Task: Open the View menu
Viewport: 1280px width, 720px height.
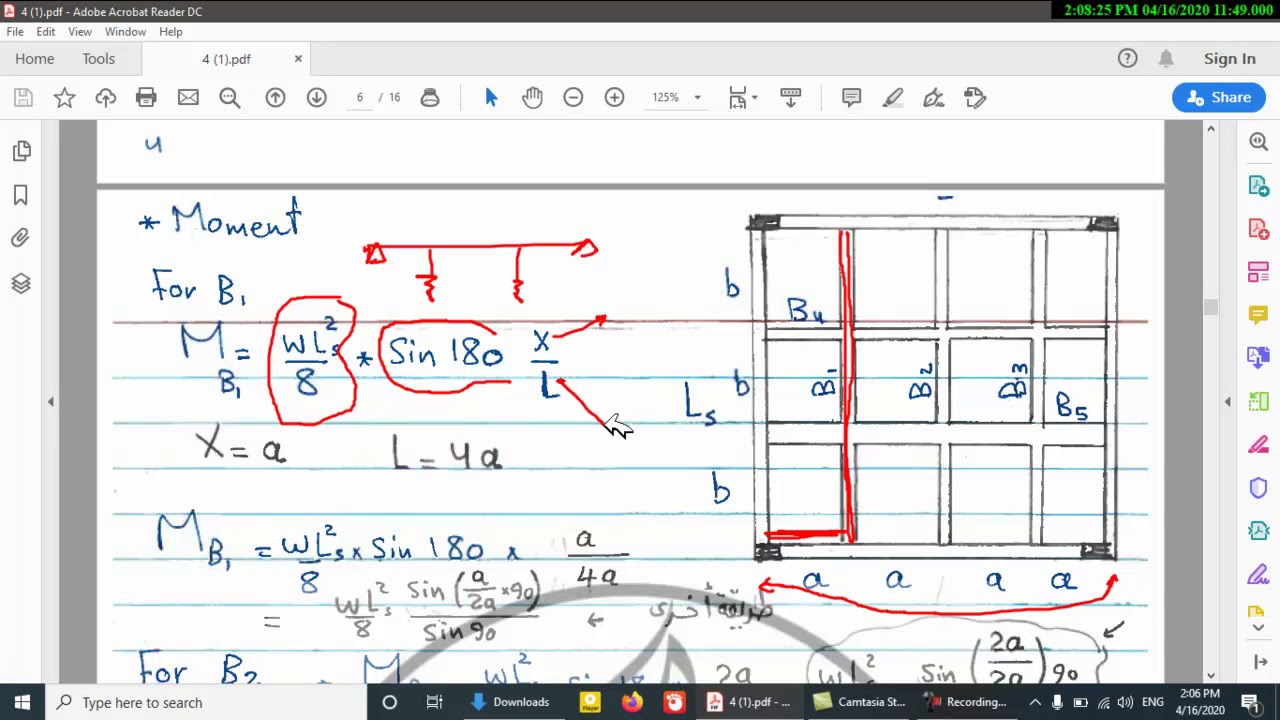Action: click(80, 32)
